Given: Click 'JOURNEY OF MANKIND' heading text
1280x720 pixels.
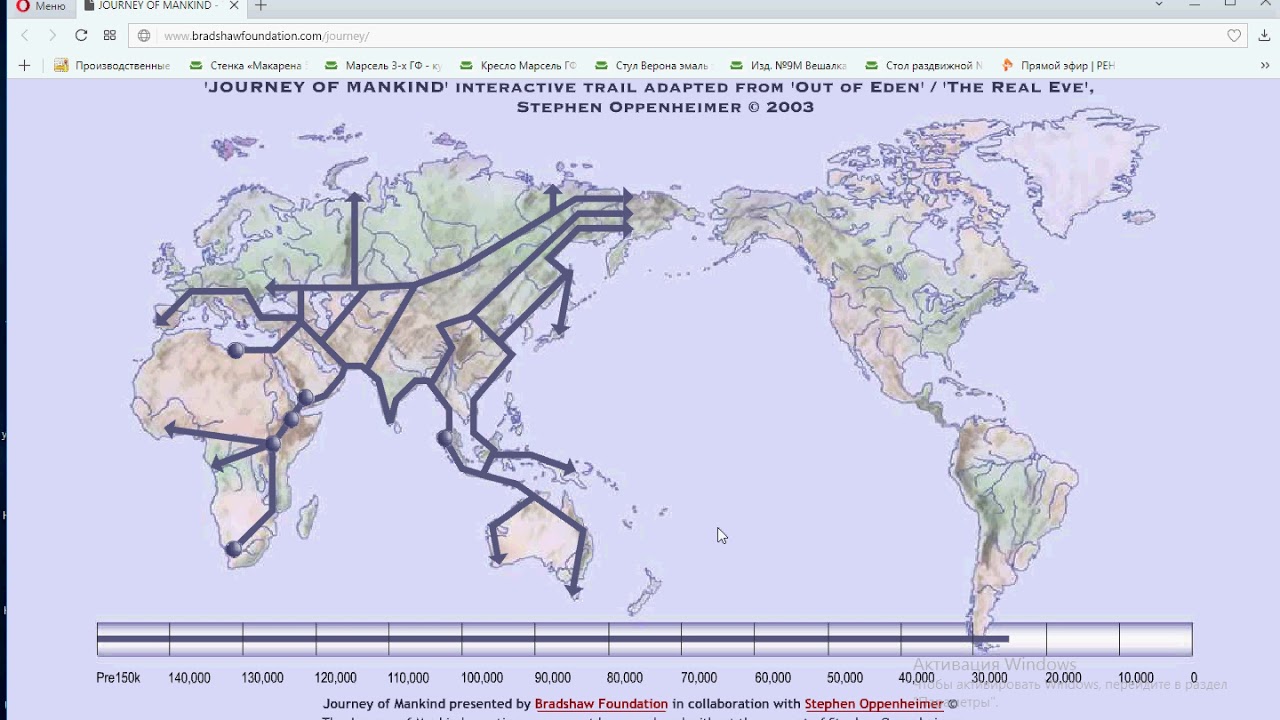Looking at the screenshot, I should (326, 88).
